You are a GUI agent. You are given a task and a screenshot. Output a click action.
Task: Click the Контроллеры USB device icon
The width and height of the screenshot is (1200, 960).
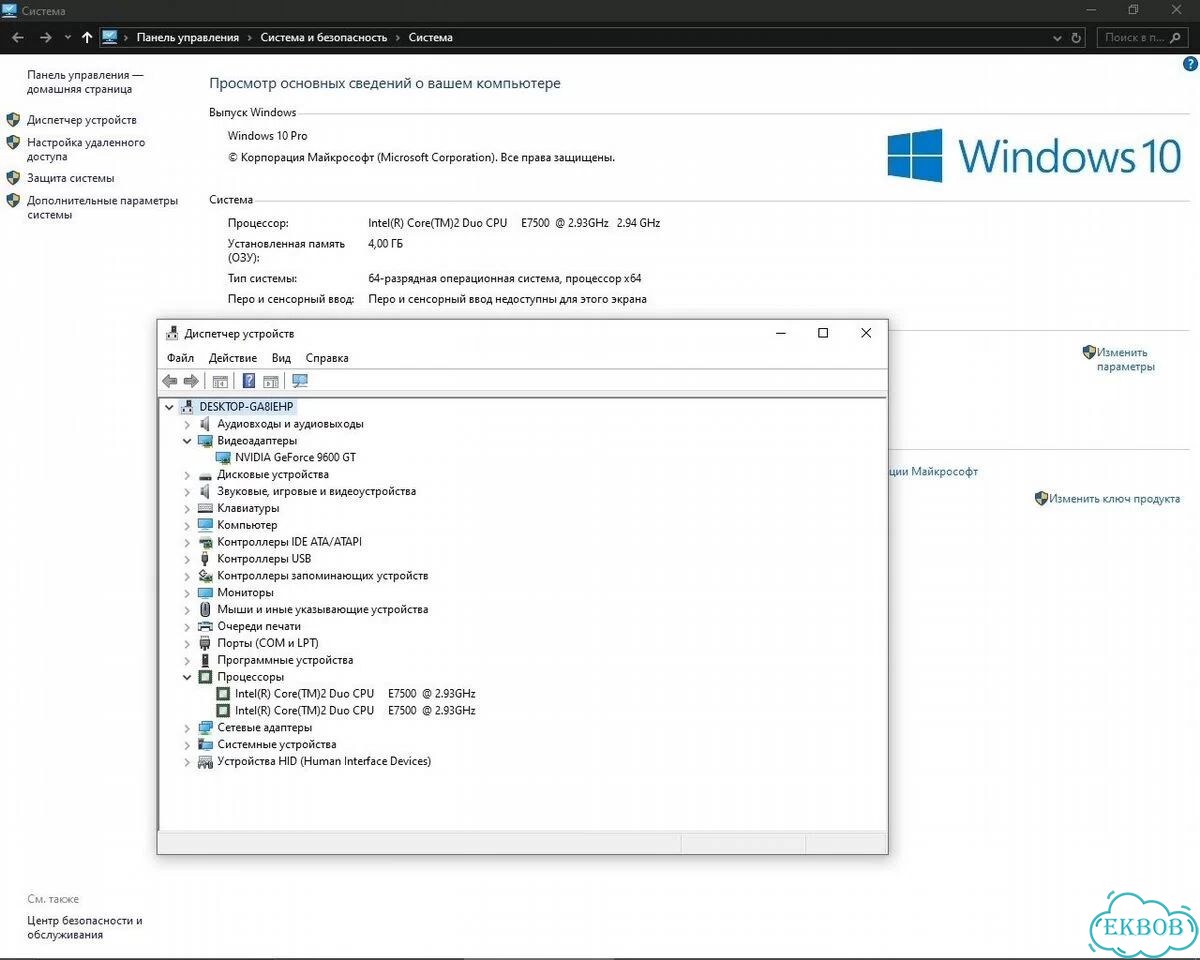coord(205,559)
